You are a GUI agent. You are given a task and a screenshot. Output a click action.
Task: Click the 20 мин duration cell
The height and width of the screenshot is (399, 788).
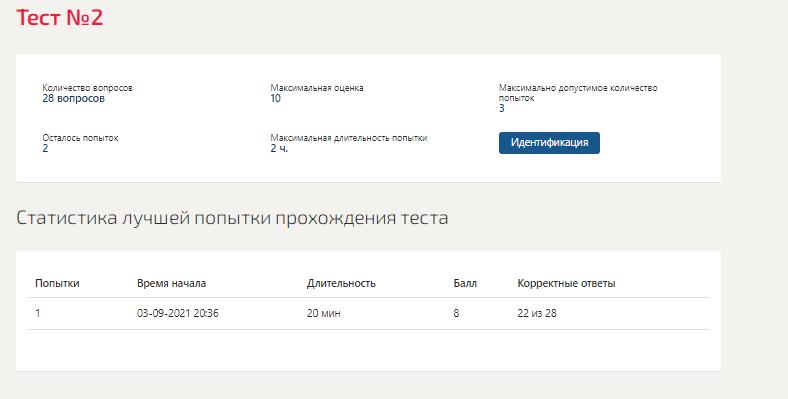(323, 313)
